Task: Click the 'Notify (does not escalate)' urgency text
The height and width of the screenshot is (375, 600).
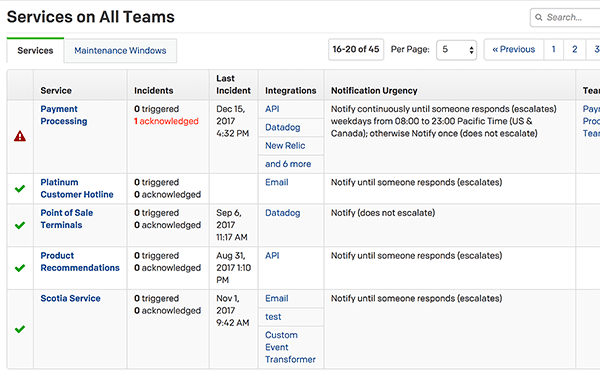Action: (x=383, y=213)
